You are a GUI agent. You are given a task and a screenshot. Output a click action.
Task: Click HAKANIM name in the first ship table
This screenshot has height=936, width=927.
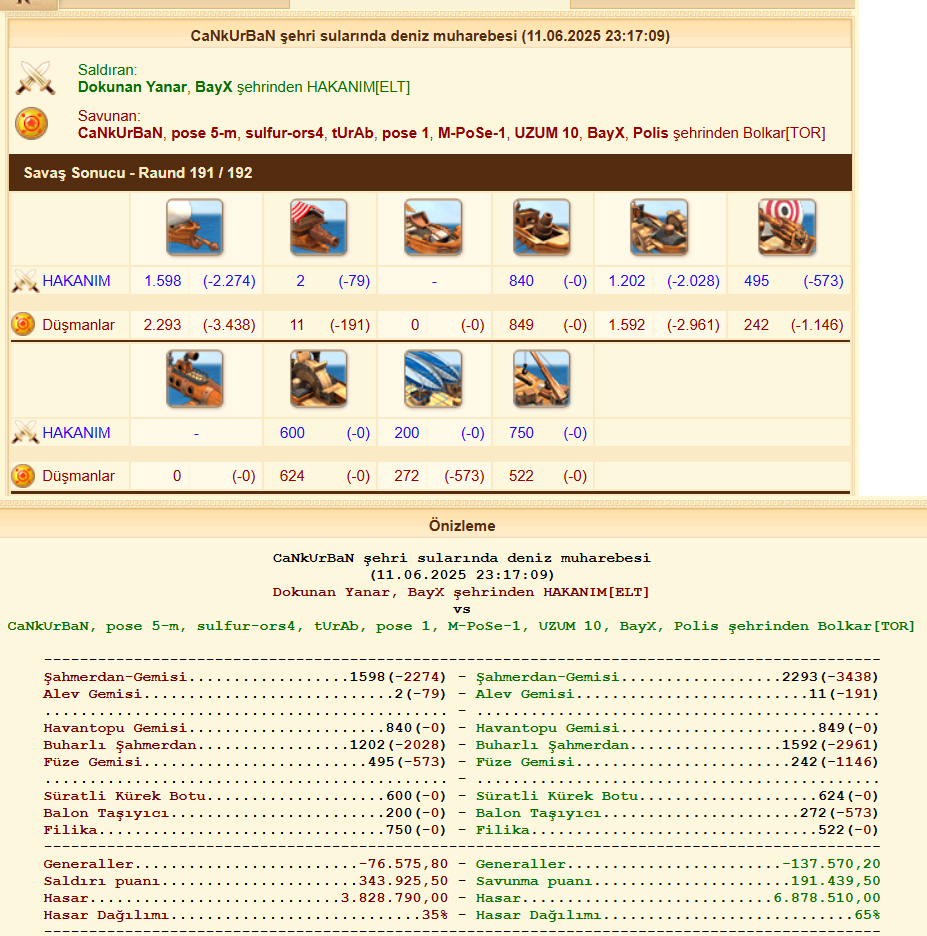tap(76, 281)
